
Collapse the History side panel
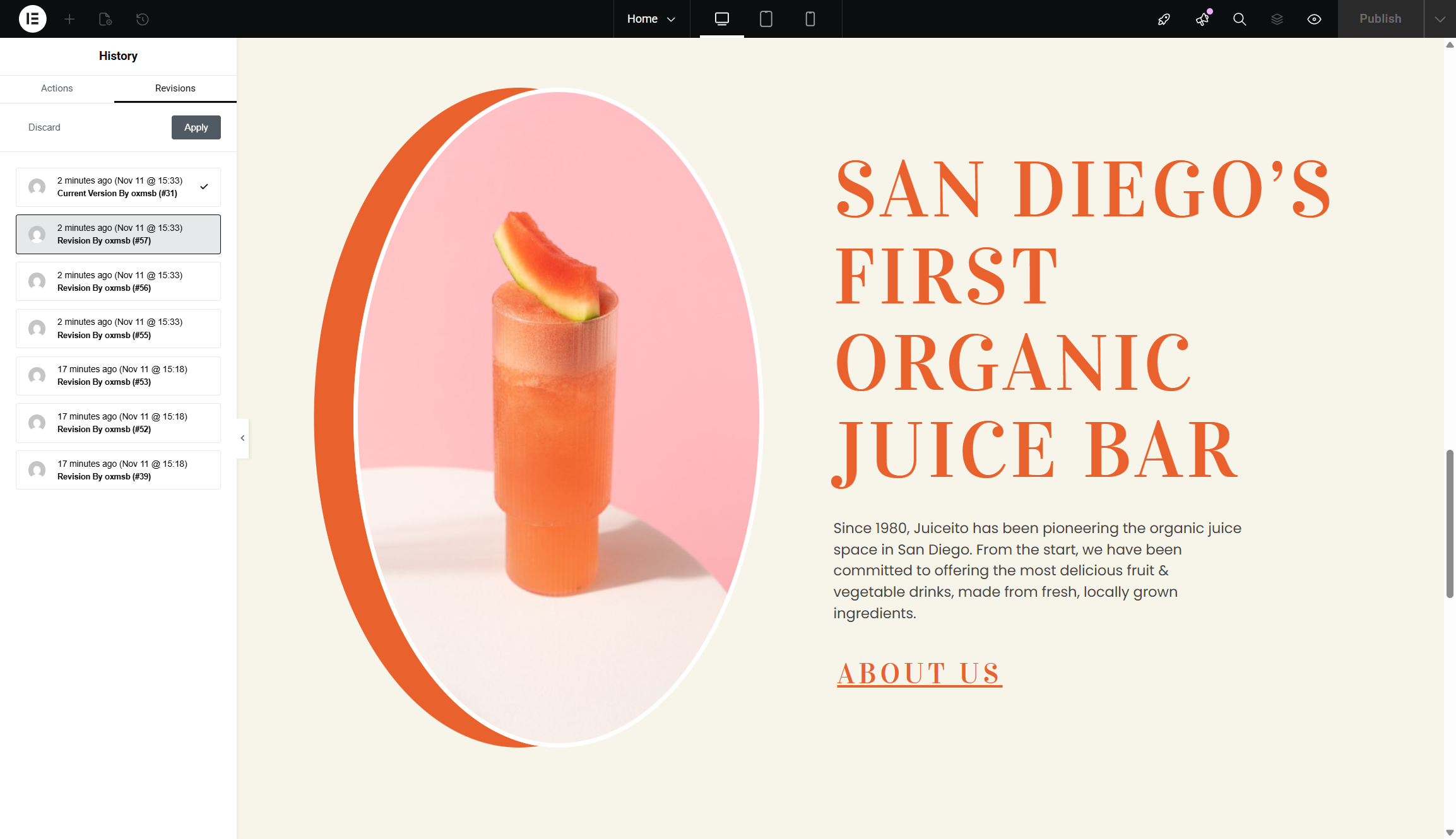242,438
